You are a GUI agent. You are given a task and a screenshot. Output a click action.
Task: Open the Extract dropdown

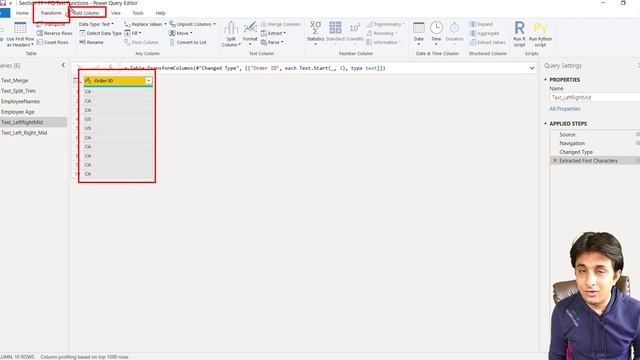tap(273, 33)
